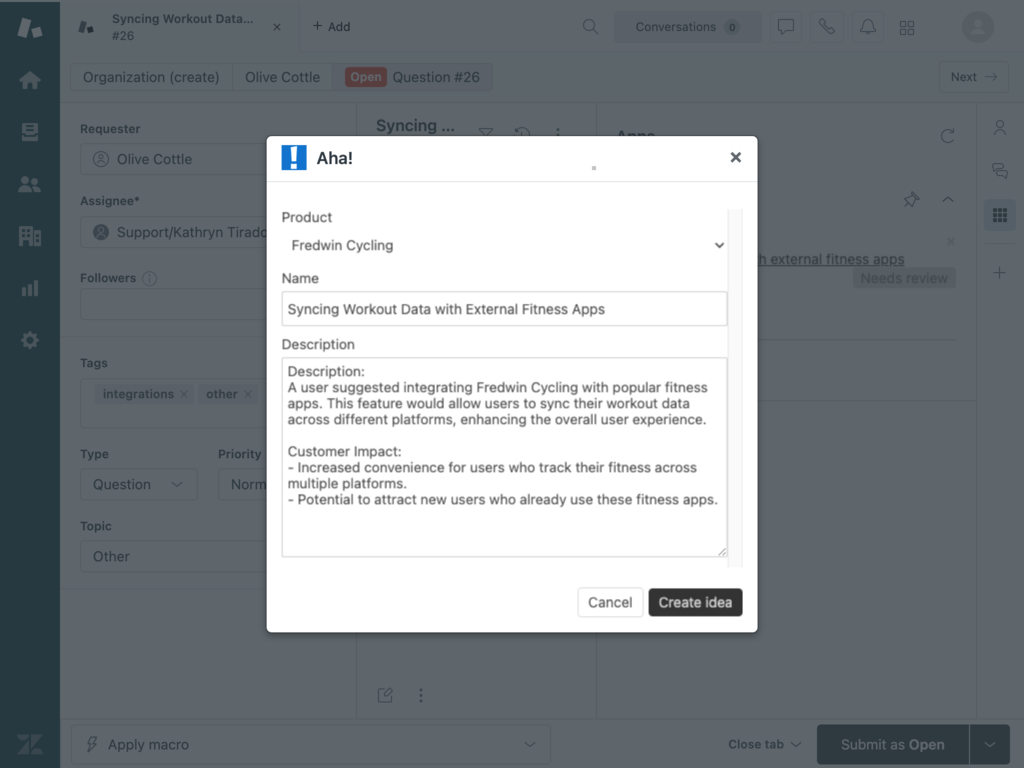Click the Next button
Screen dimensions: 1024x768
(x=973, y=77)
